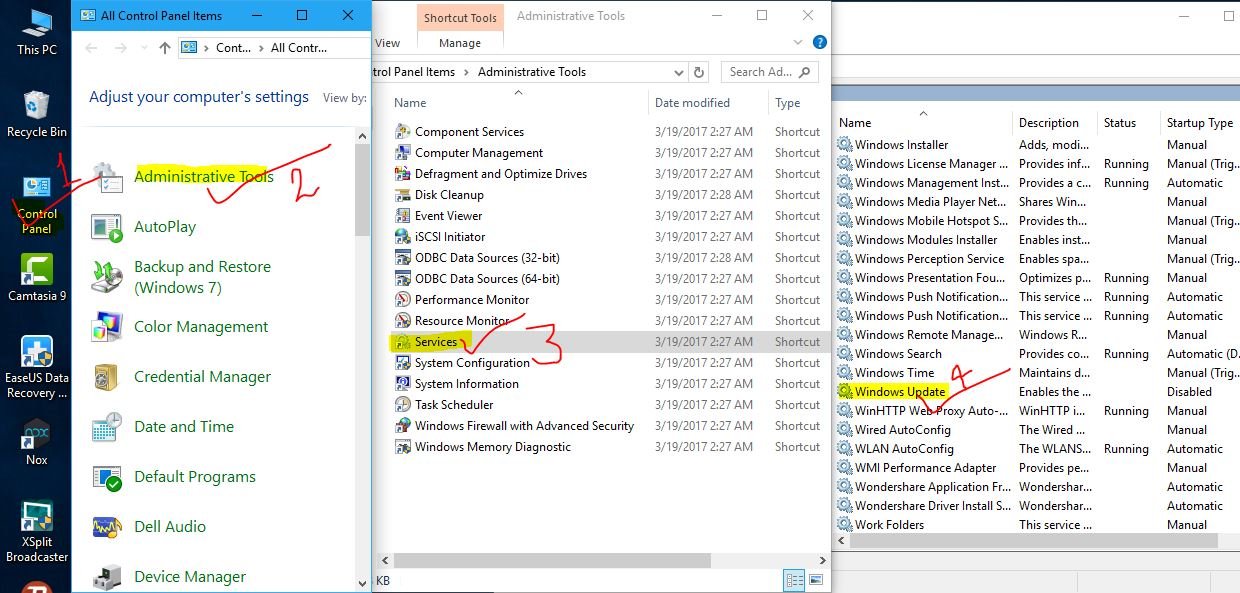1240x593 pixels.
Task: Open the View ribbon tab
Action: [387, 43]
